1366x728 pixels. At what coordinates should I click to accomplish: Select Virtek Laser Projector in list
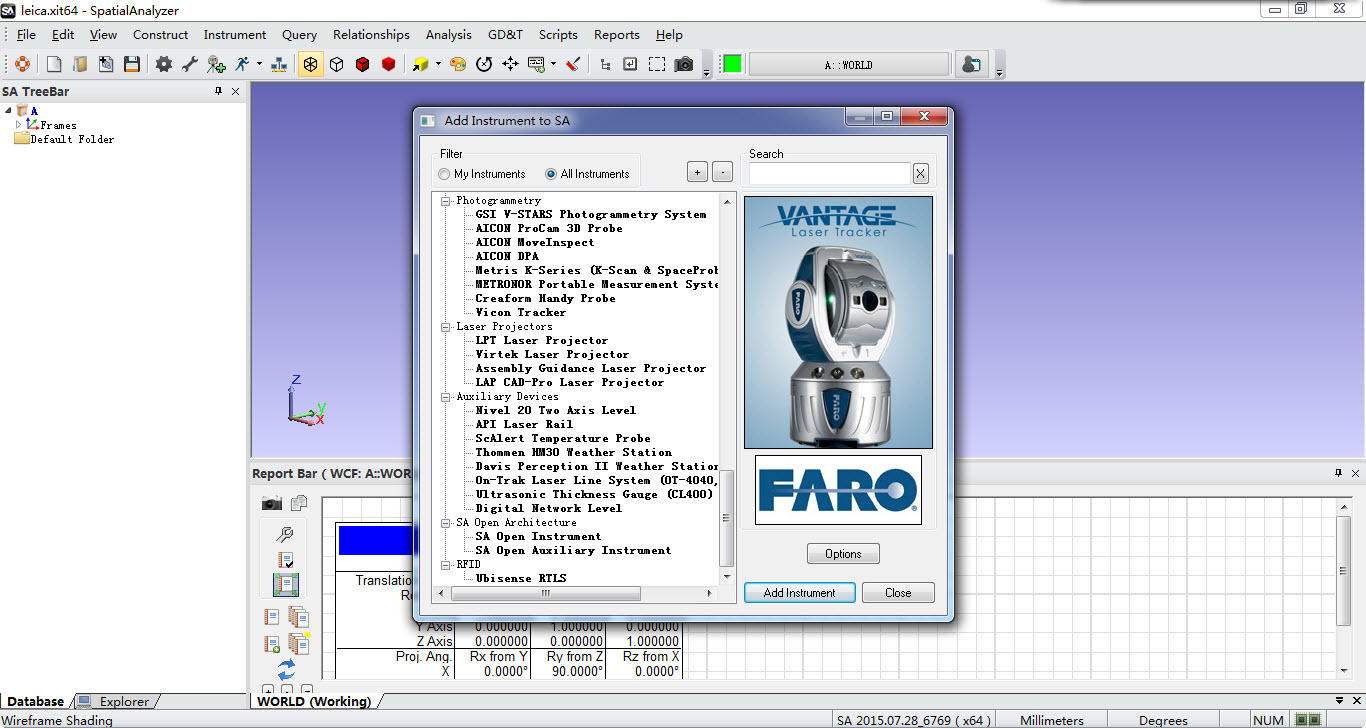point(552,355)
